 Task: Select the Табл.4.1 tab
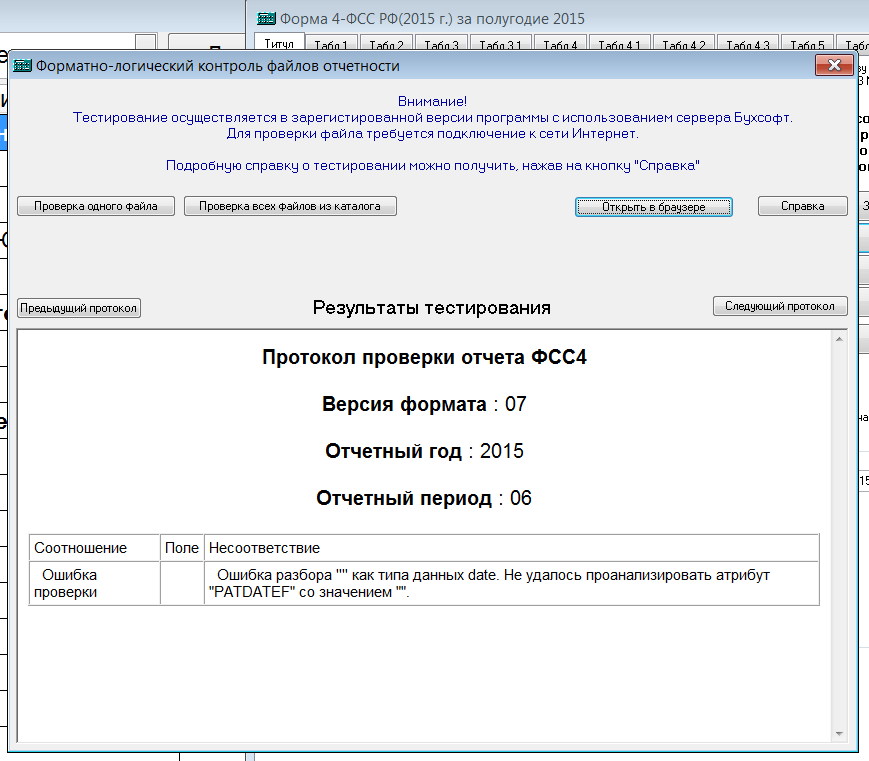[620, 46]
